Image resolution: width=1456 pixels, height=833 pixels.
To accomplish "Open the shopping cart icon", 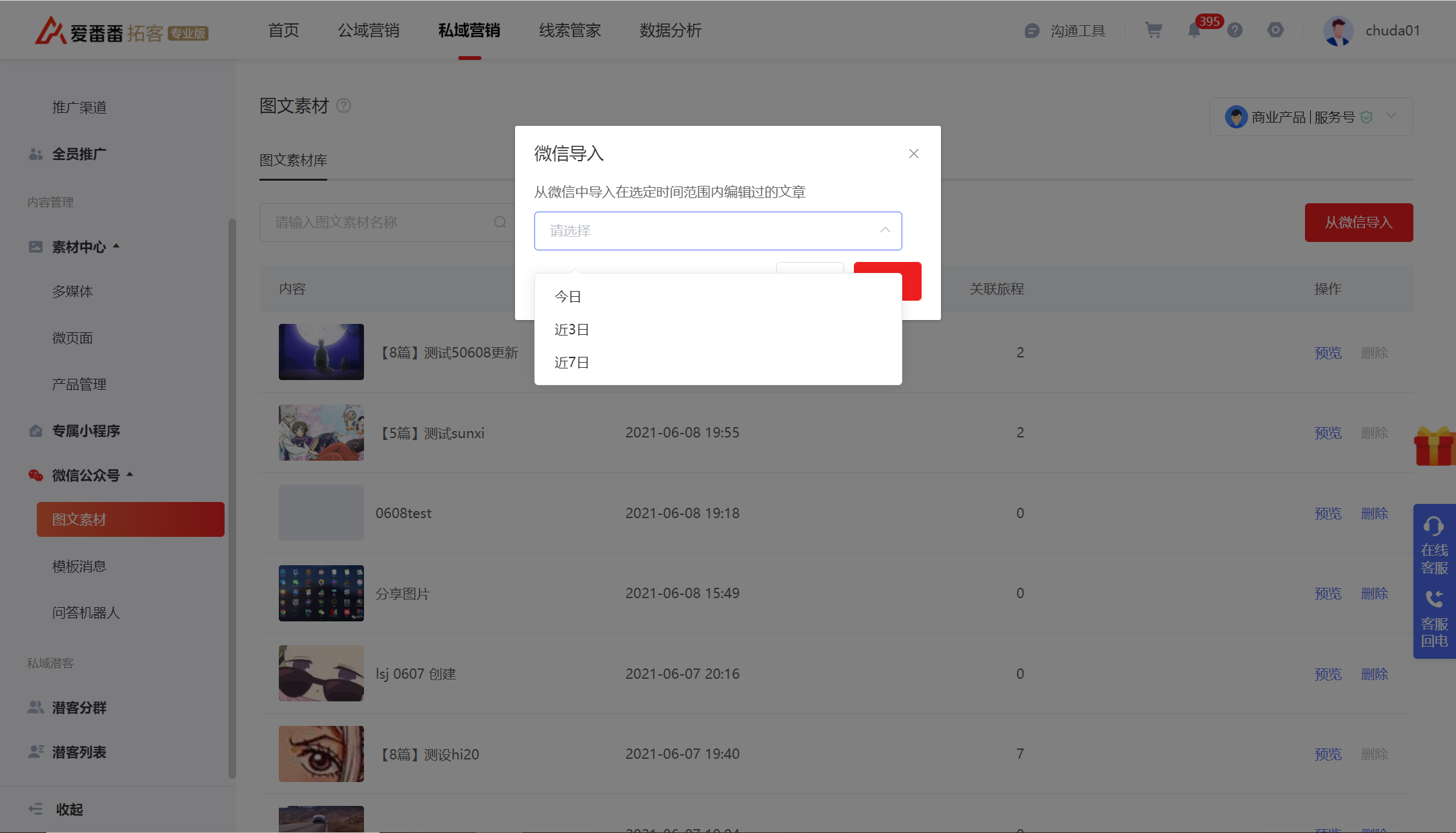I will (1153, 30).
